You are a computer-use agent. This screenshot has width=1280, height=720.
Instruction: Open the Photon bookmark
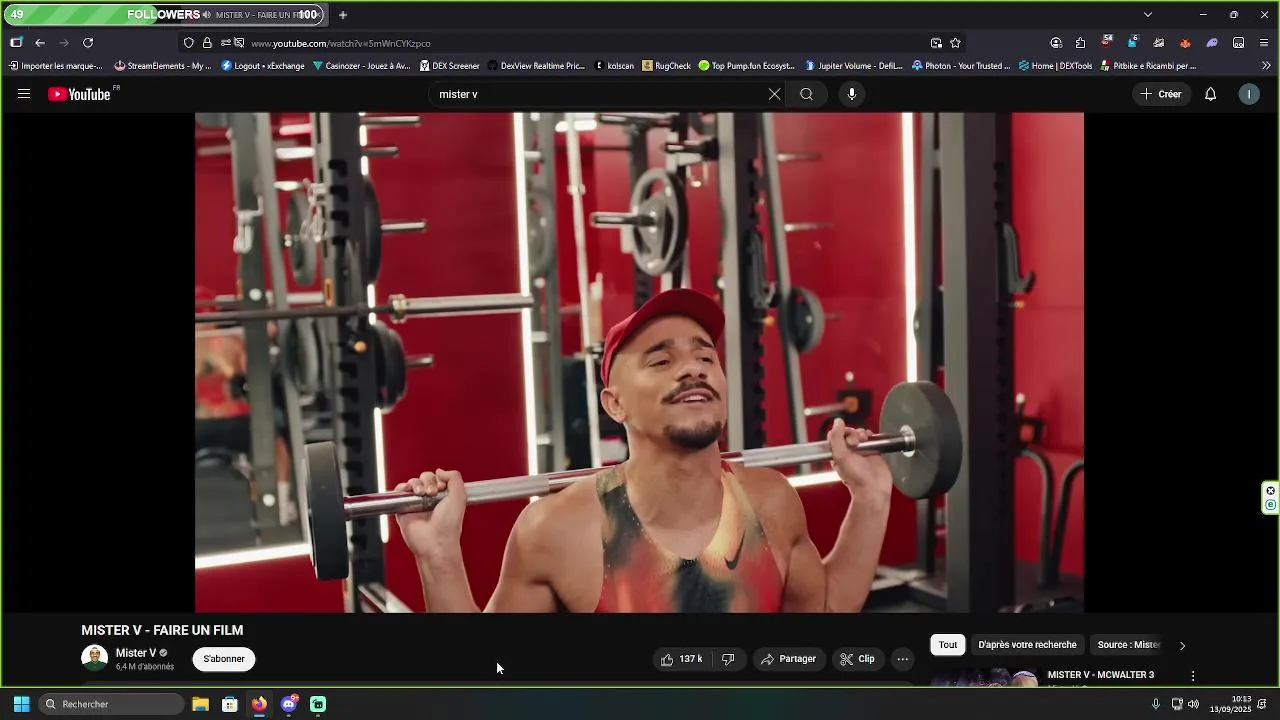click(961, 66)
